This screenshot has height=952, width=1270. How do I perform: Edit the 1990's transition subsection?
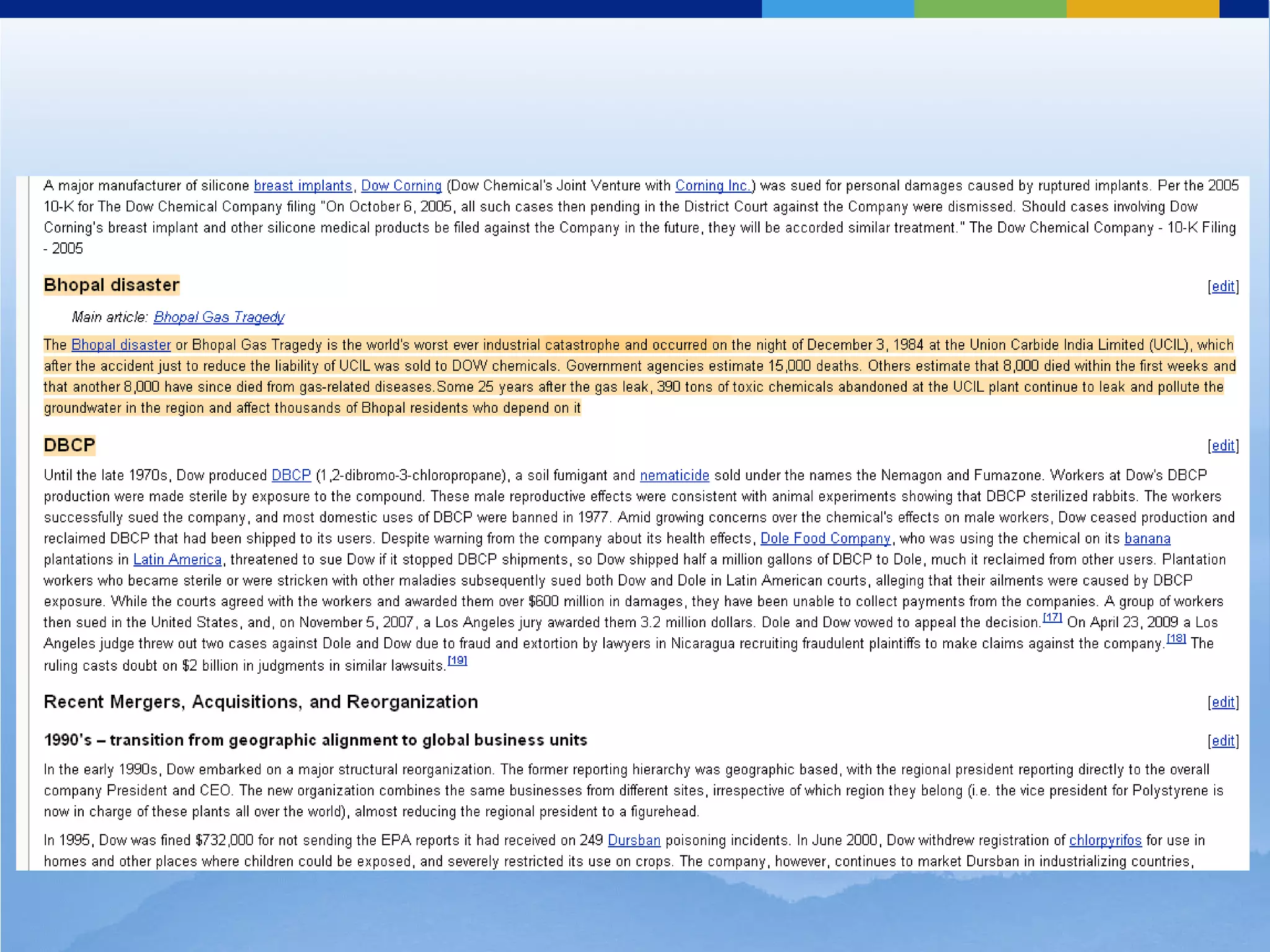[x=1223, y=741]
